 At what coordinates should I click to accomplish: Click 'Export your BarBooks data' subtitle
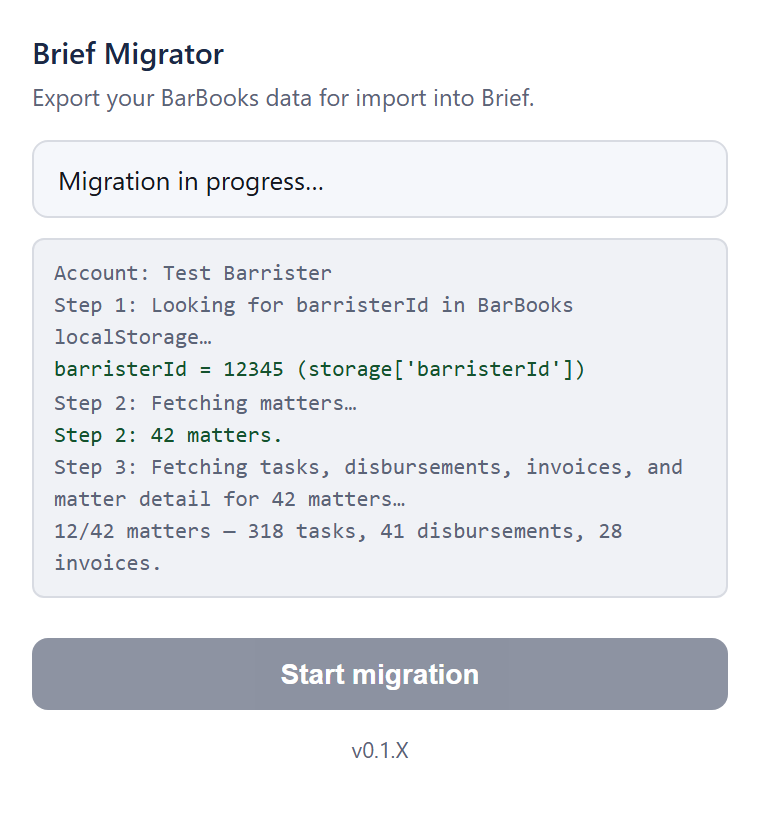pos(283,98)
